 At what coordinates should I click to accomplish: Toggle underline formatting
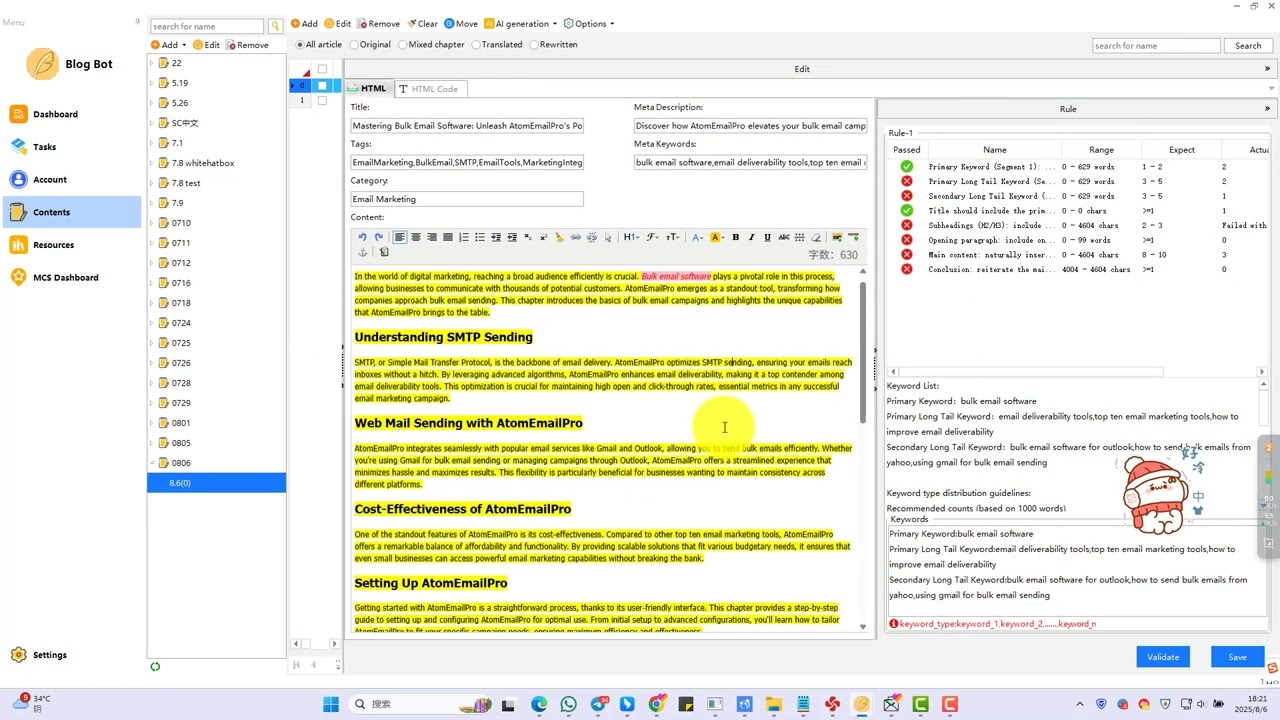[767, 237]
